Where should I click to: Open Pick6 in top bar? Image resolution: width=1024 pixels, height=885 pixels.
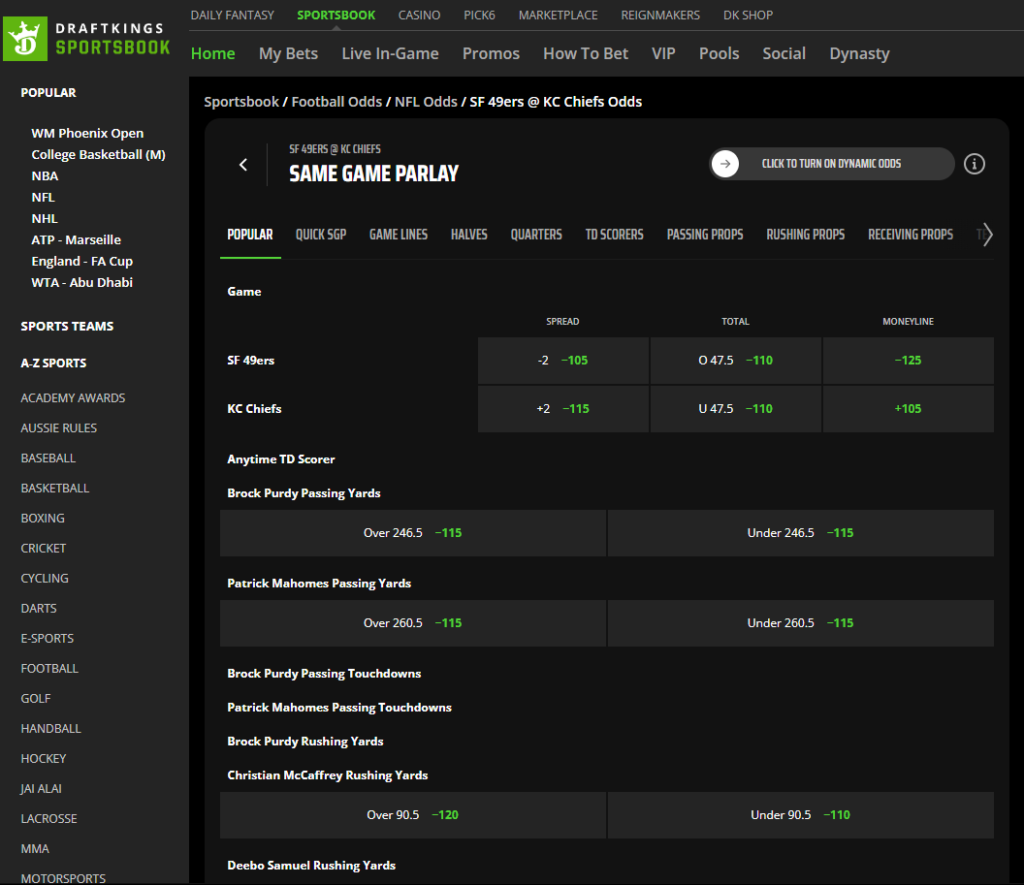(x=479, y=15)
